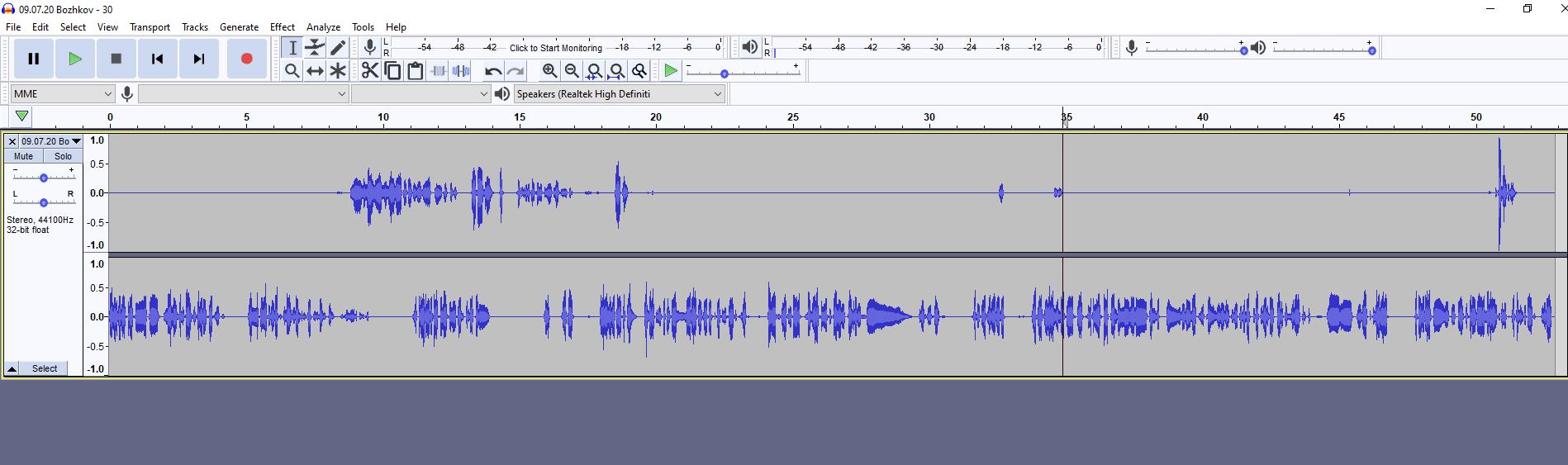Mute the 09.07.20 Bo track

(x=24, y=156)
